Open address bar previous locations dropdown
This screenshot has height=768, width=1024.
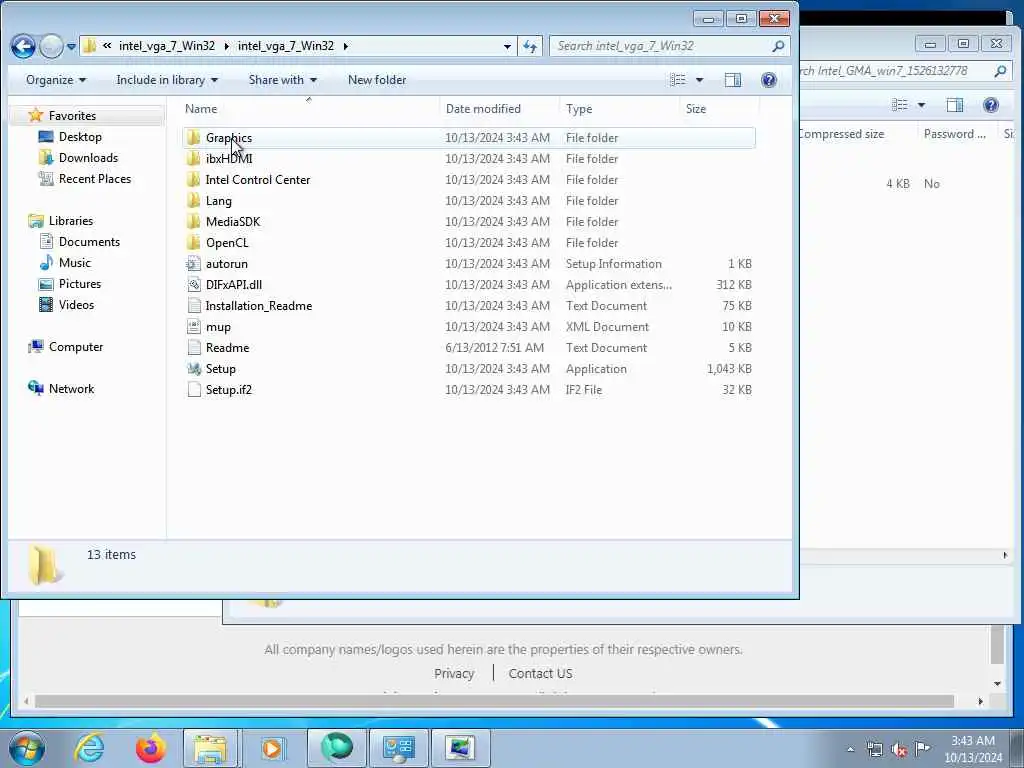(x=507, y=46)
